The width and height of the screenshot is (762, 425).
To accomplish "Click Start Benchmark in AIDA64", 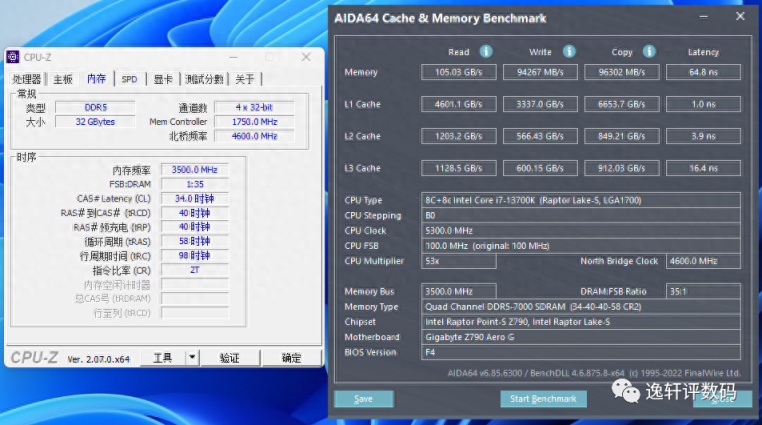I will [x=543, y=399].
